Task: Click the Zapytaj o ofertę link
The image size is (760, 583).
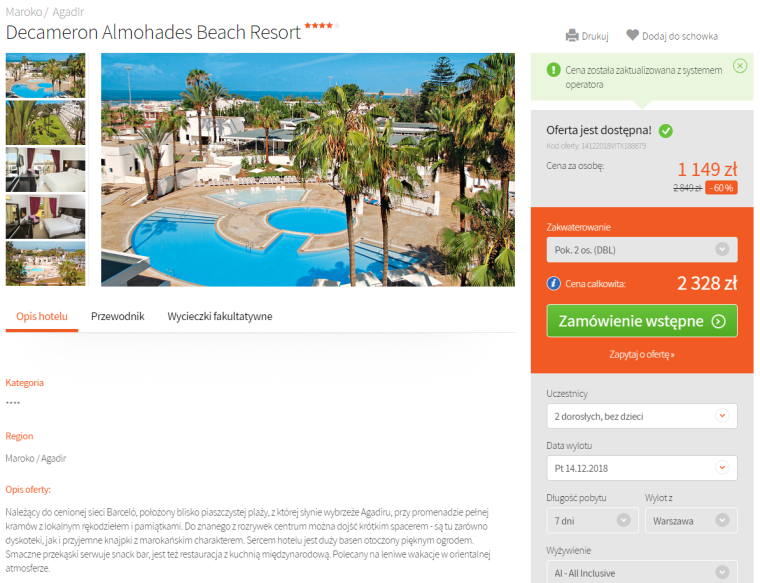Action: tap(642, 354)
